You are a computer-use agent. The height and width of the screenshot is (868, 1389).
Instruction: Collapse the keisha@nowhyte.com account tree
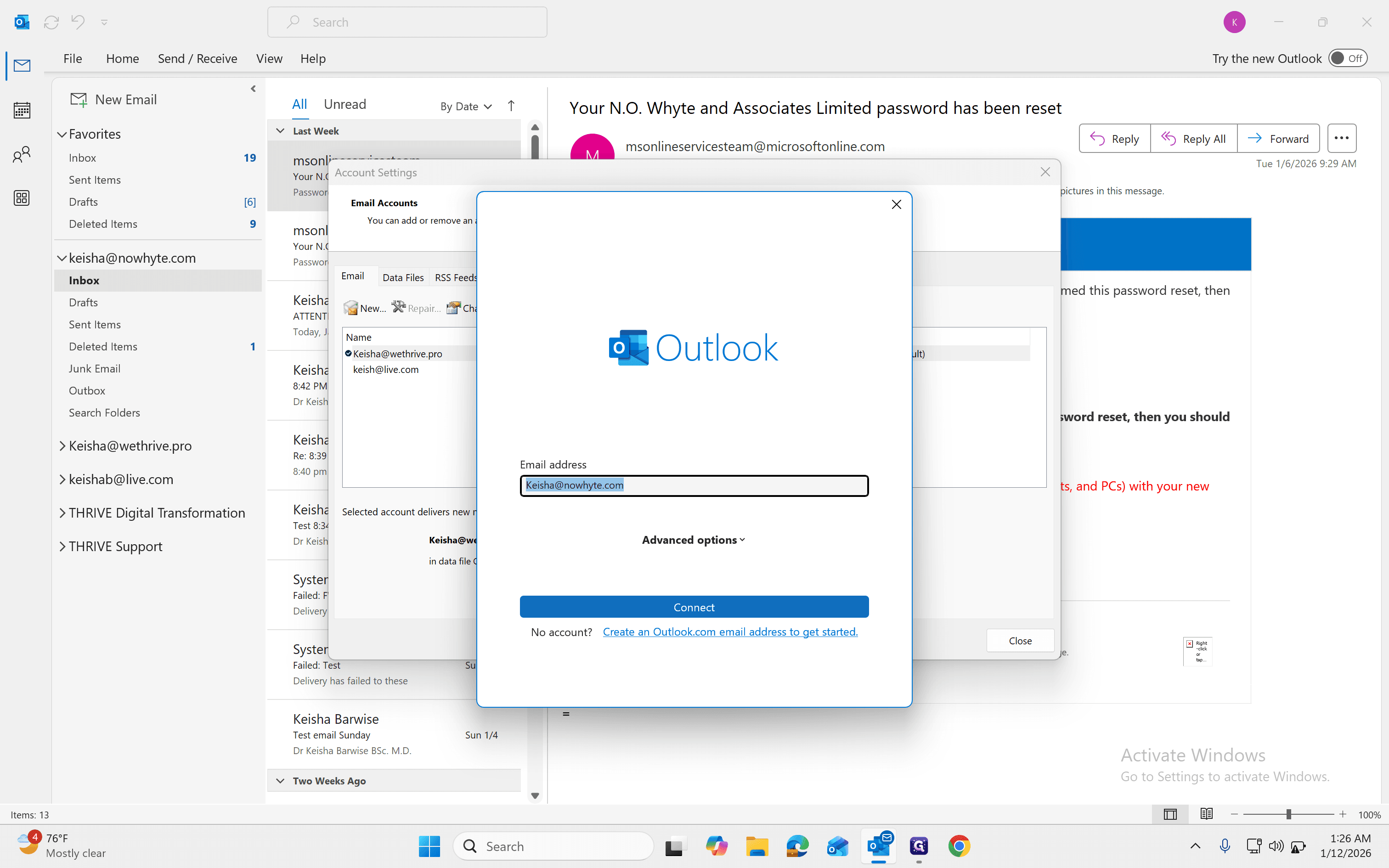click(x=62, y=258)
